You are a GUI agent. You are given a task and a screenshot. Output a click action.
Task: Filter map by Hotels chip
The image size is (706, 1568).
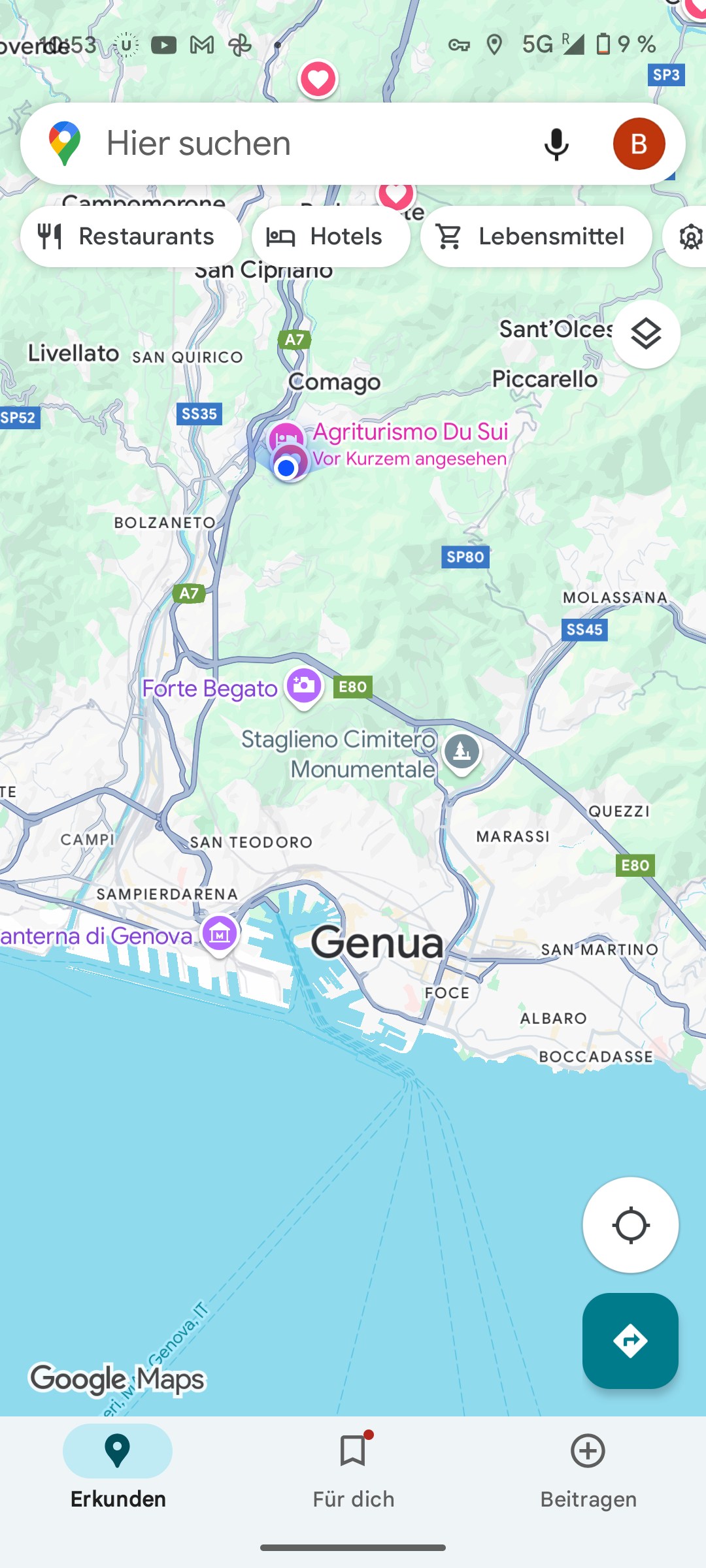click(331, 237)
